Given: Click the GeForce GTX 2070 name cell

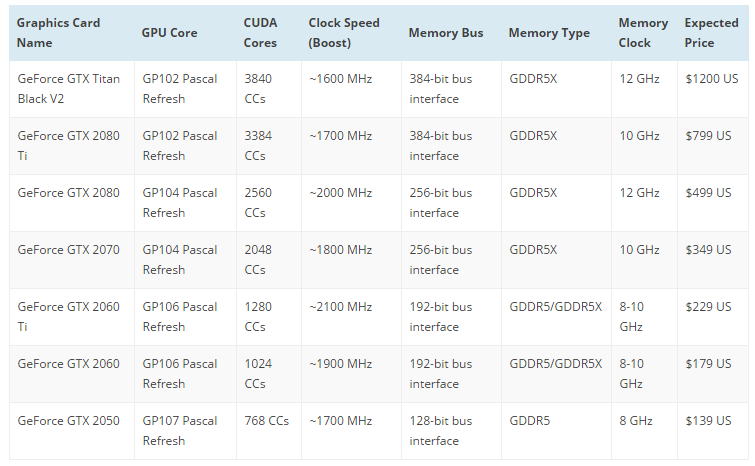Looking at the screenshot, I should 66,250.
